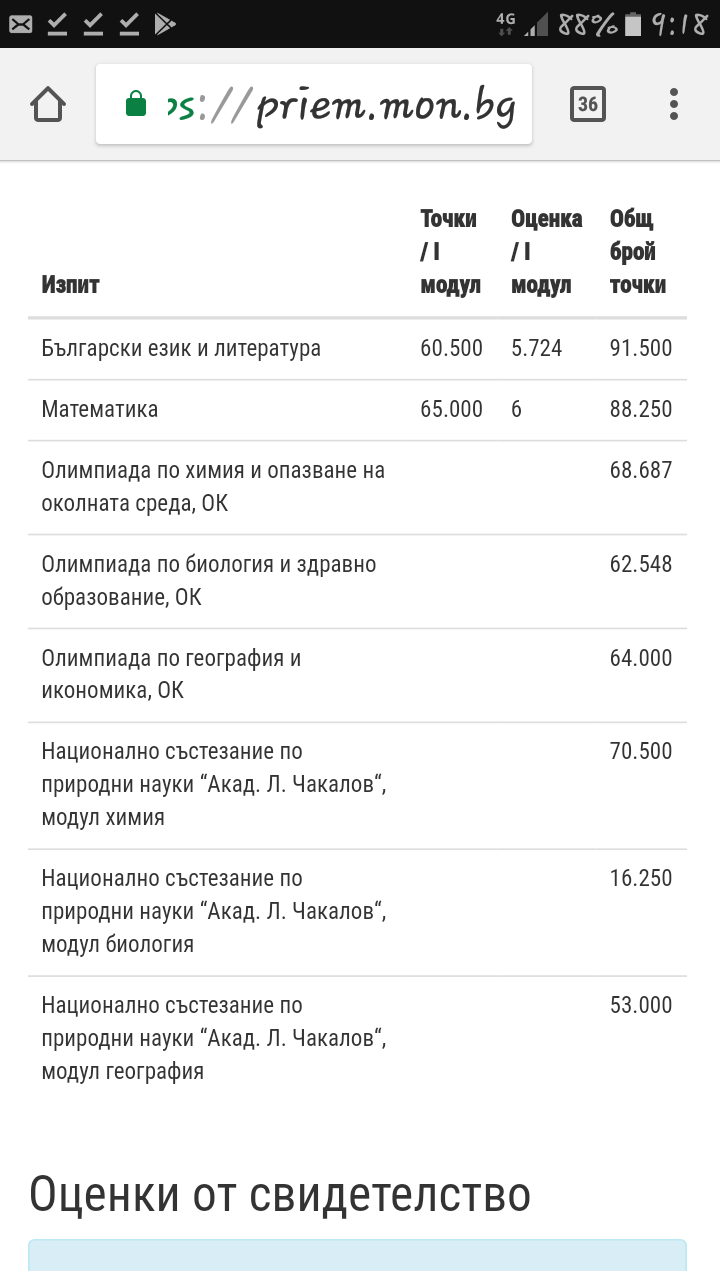Open the tab switcher showing 36 tabs
Image resolution: width=720 pixels, height=1271 pixels.
pos(588,104)
